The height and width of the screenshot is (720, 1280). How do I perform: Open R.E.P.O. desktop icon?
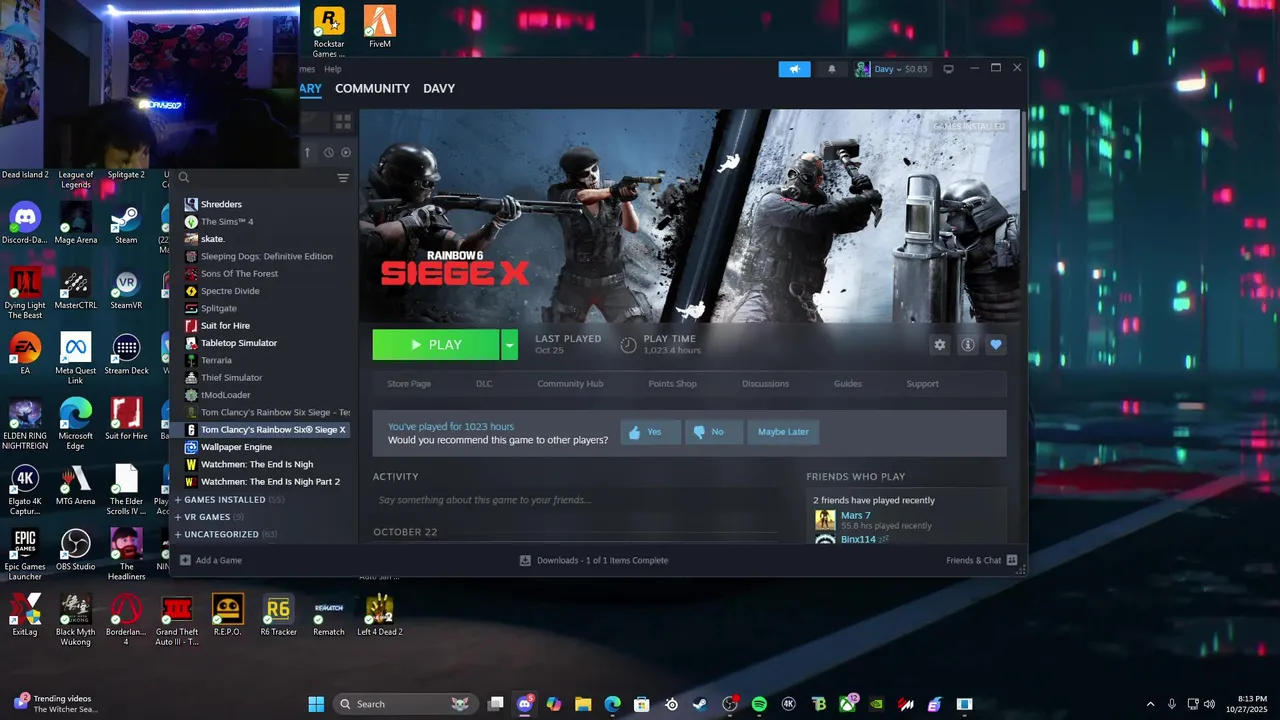tap(227, 615)
